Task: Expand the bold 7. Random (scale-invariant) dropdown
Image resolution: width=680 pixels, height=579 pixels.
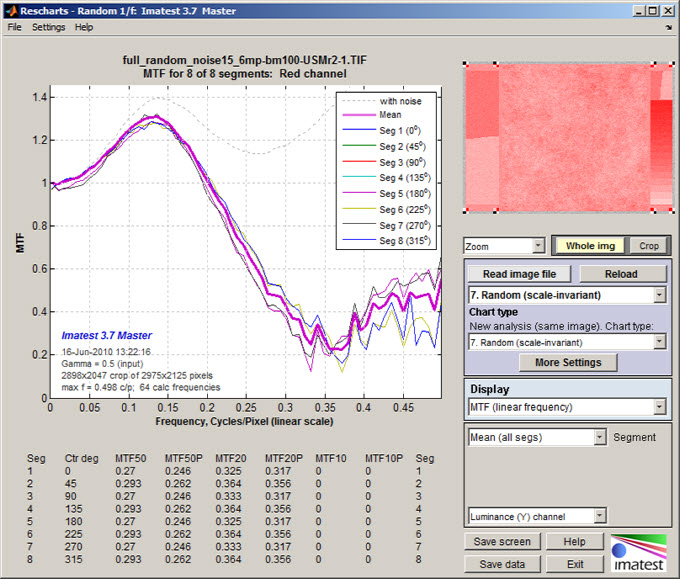Action: click(567, 295)
